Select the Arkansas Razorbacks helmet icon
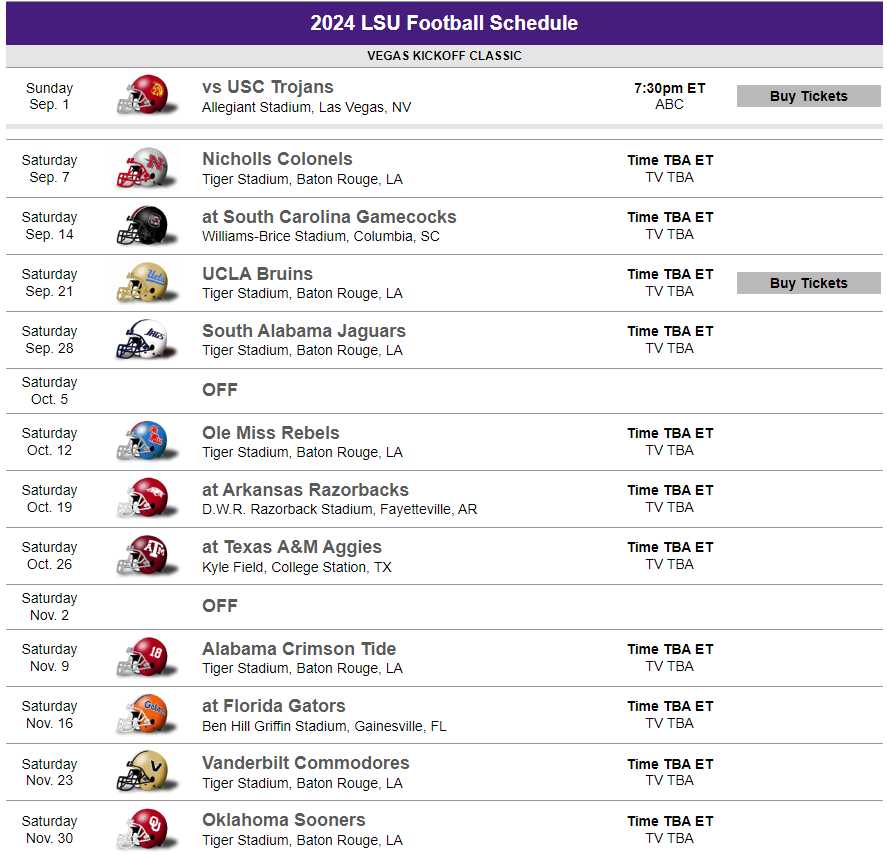 tap(141, 499)
